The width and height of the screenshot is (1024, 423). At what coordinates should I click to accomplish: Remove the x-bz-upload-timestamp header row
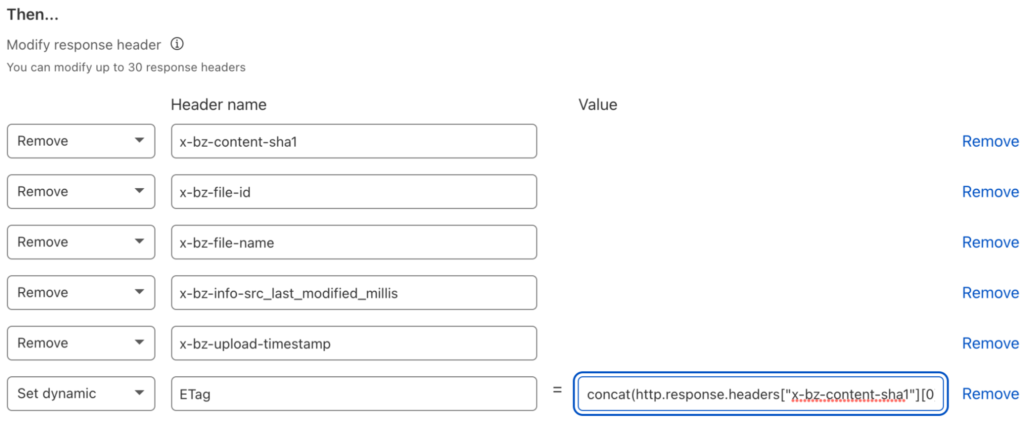990,343
